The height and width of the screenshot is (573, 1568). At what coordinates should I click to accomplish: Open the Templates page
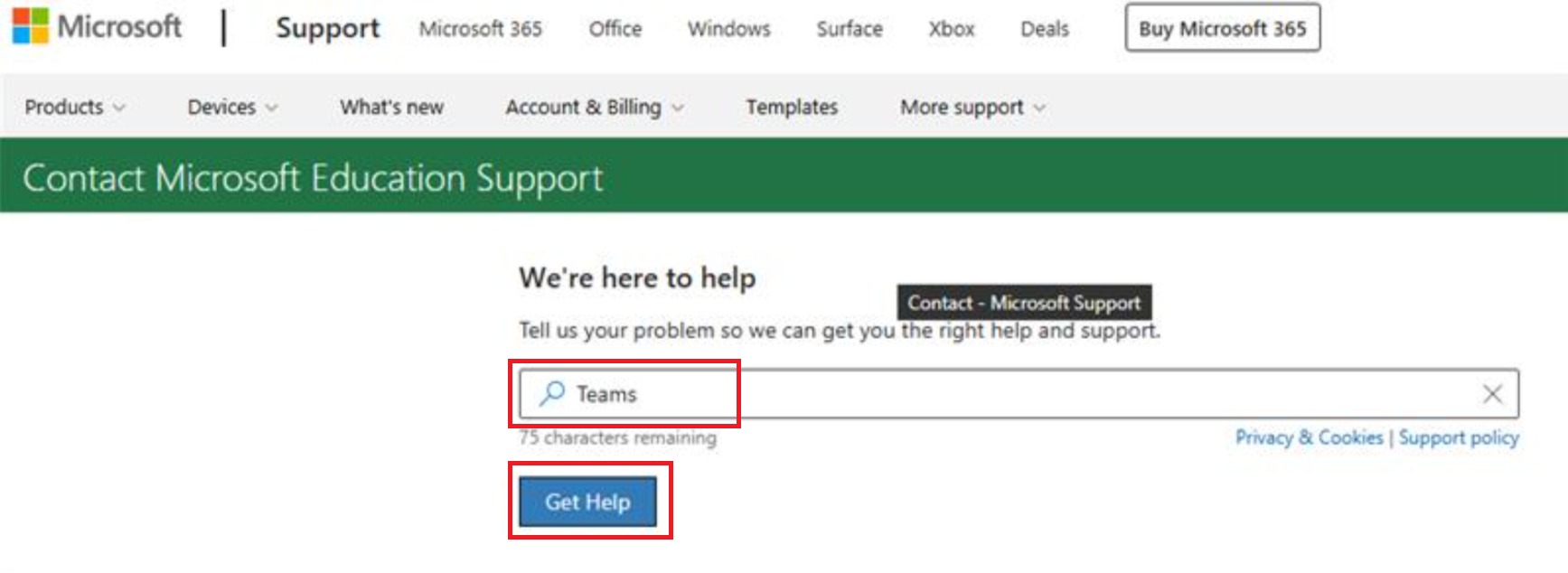tap(792, 107)
